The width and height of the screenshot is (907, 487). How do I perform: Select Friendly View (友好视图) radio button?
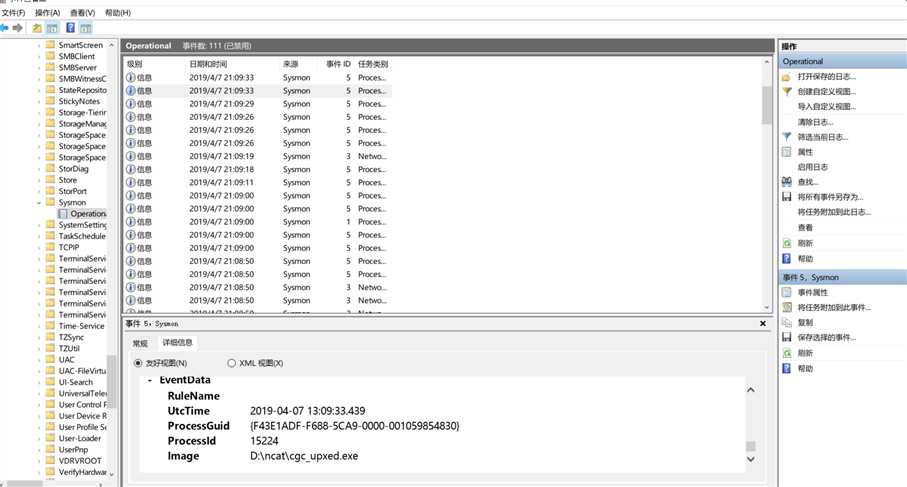tap(138, 363)
